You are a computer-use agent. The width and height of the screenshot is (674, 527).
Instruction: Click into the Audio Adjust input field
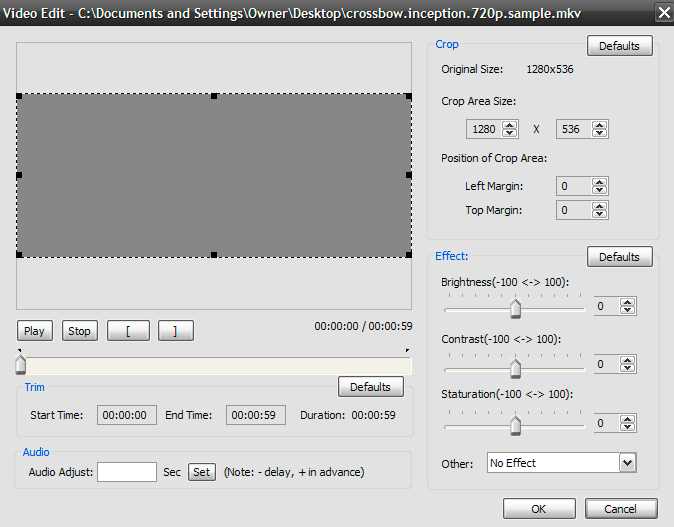127,472
